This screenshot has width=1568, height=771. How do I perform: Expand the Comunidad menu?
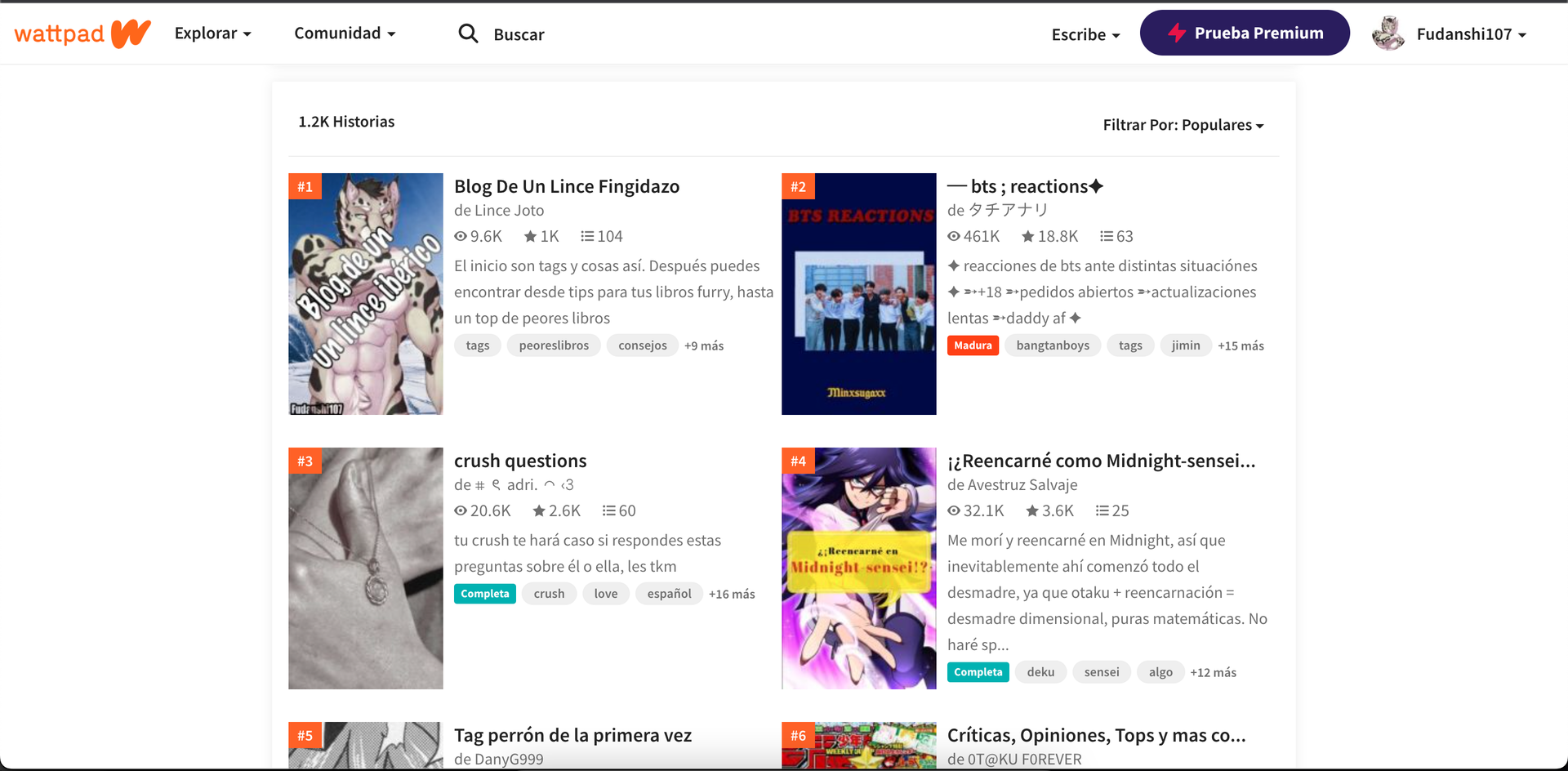coord(345,33)
